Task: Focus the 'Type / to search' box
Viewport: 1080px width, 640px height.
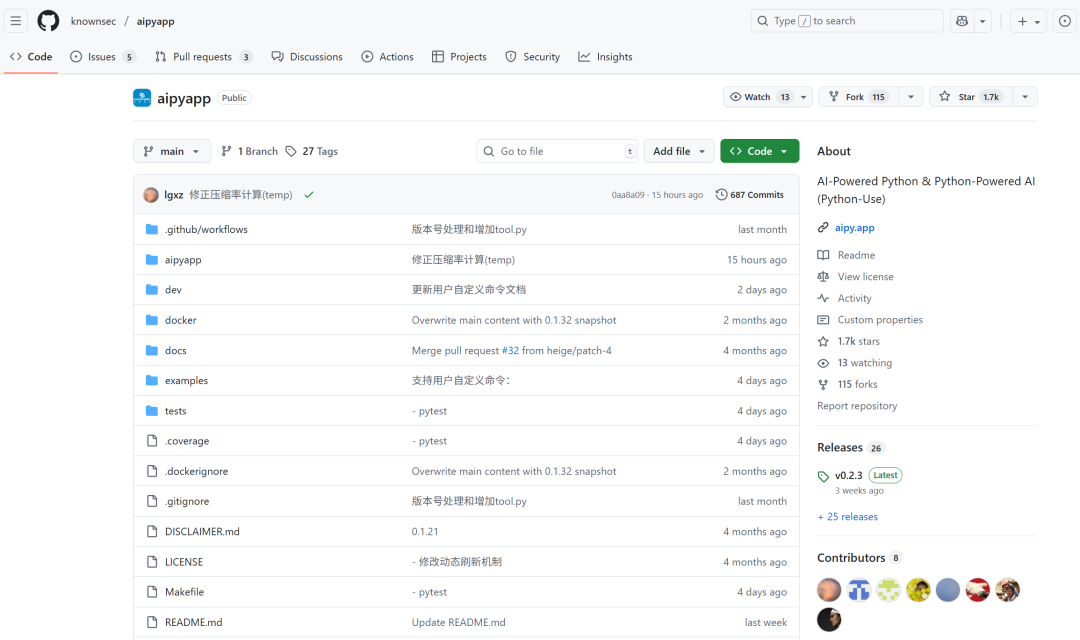Action: point(847,21)
